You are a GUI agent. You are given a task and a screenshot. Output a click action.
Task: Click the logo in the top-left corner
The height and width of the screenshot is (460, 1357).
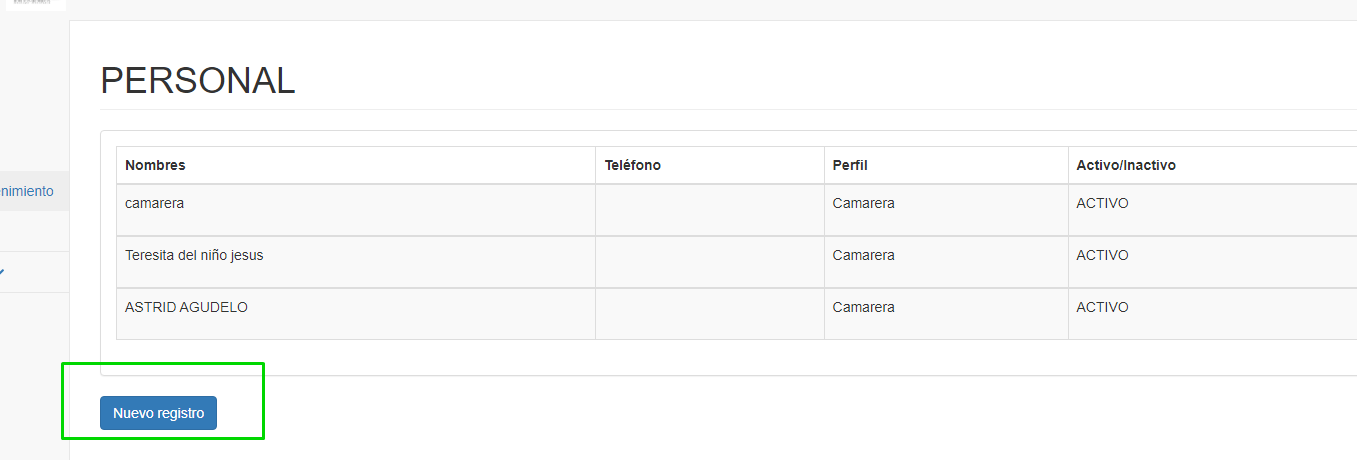33,4
